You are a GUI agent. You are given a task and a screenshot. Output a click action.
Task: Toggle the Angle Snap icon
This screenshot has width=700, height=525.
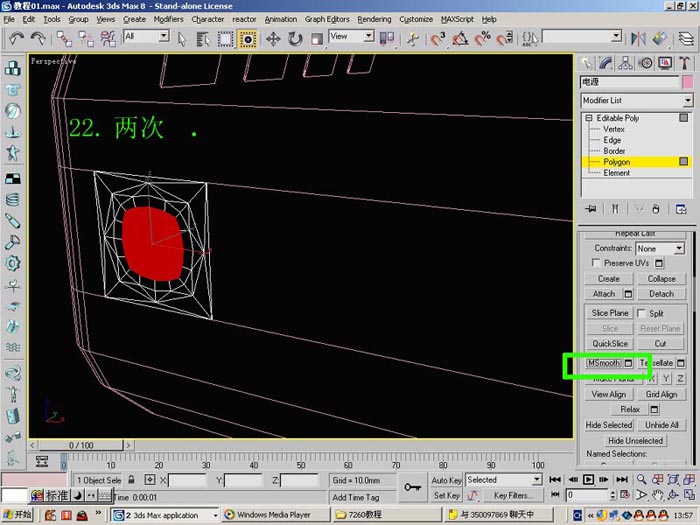point(460,39)
